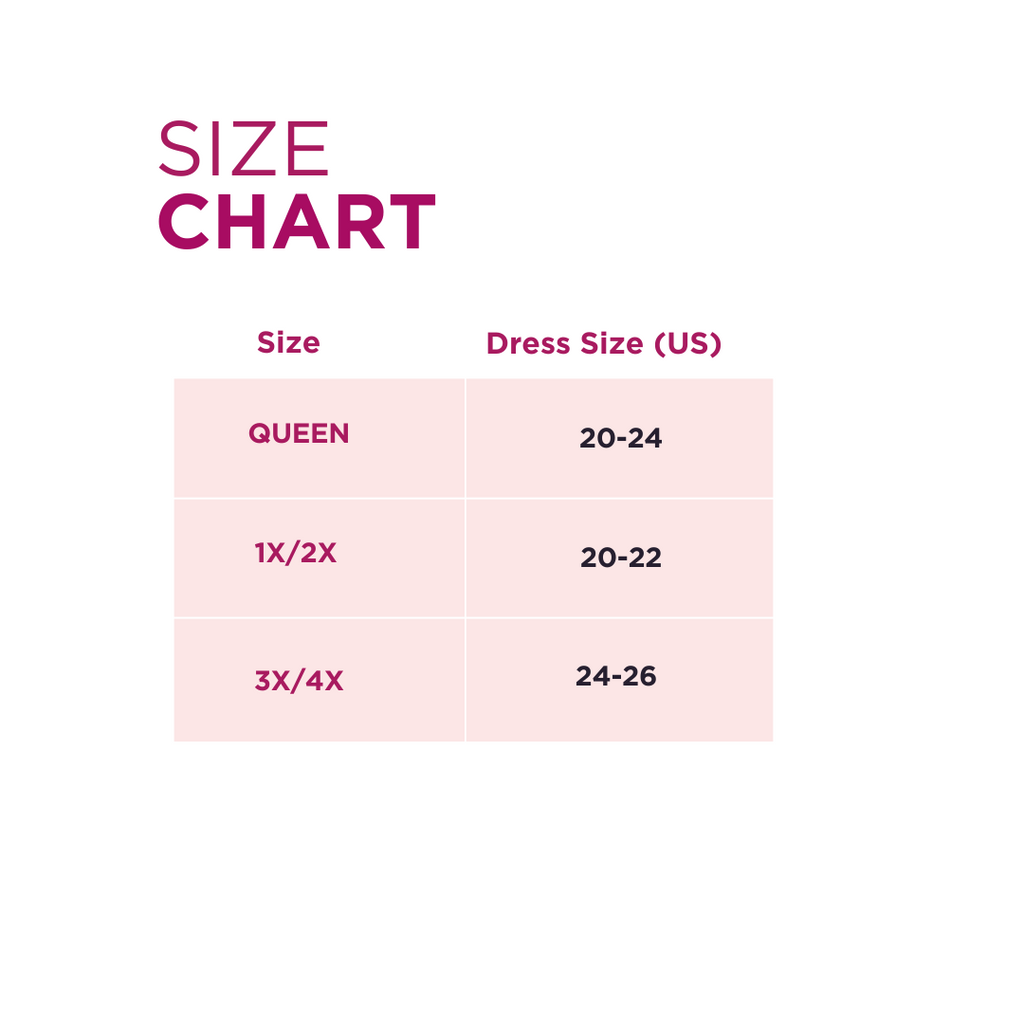This screenshot has width=1024, height=1024.
Task: Select the "Size" column header
Action: [288, 343]
